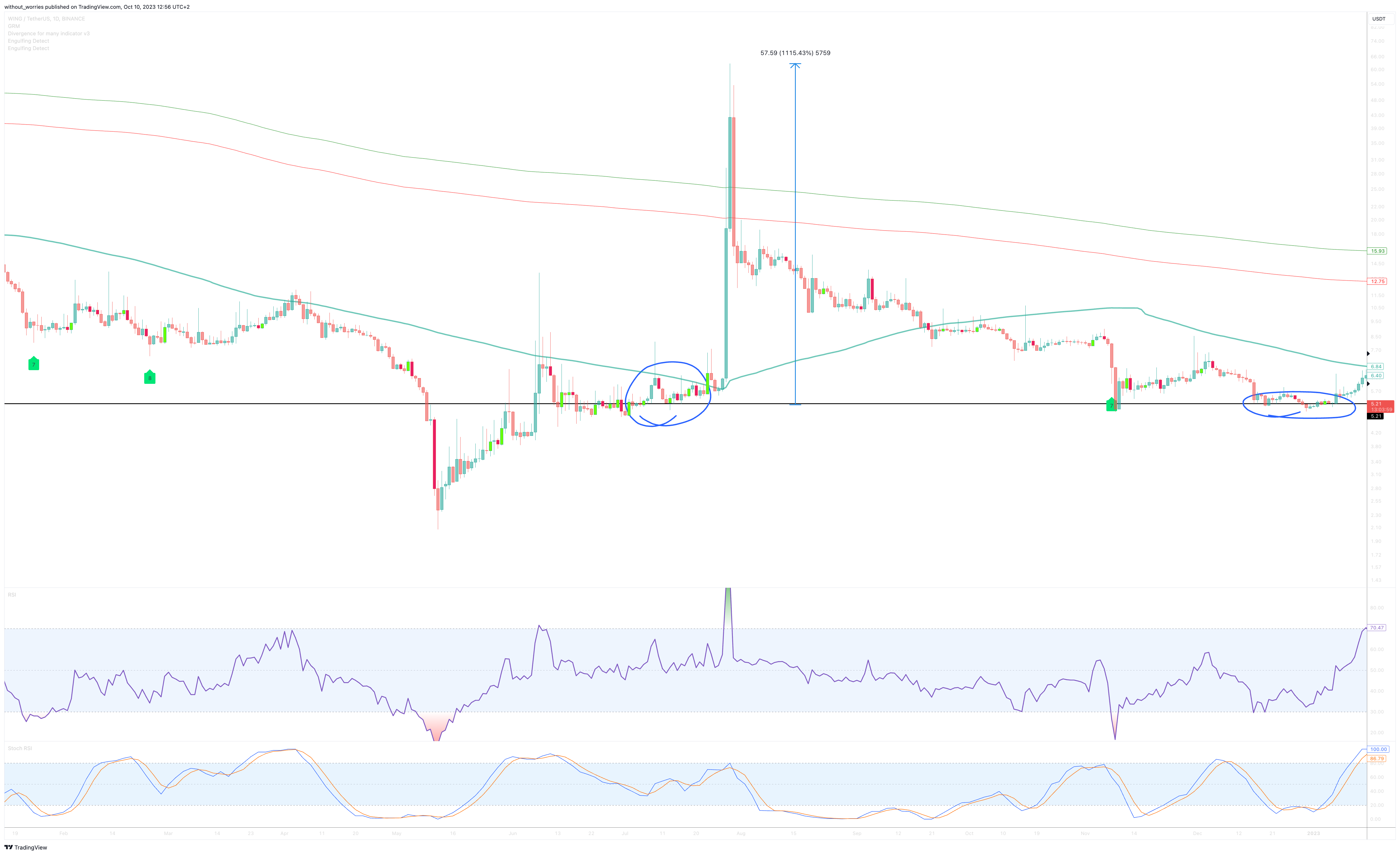The image size is (1400, 855).
Task: Click the green 15.93 price label
Action: tap(1378, 251)
